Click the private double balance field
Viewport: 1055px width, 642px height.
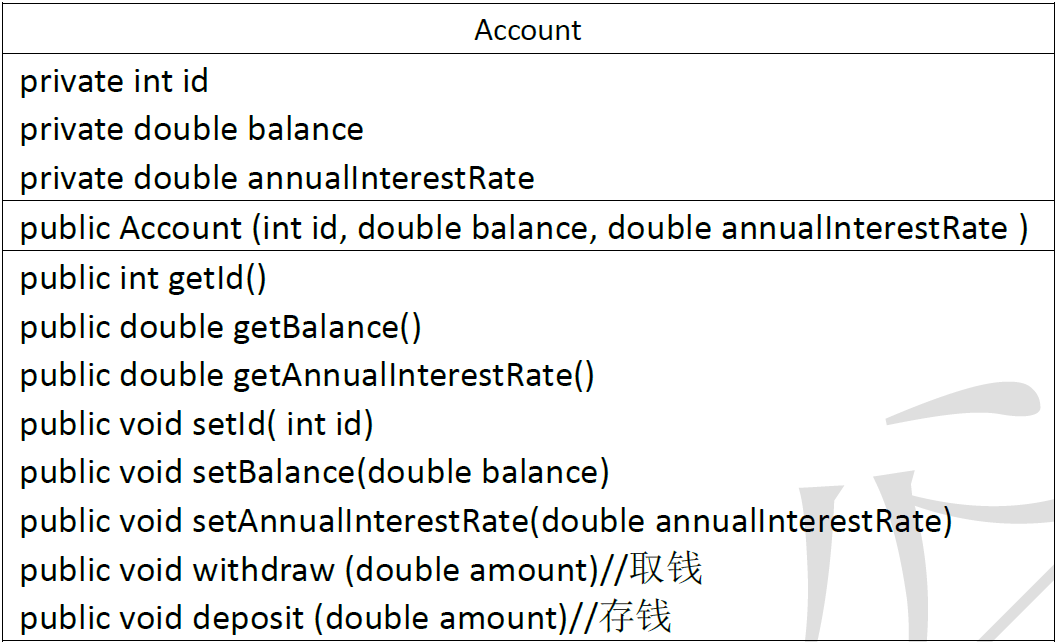coord(191,129)
